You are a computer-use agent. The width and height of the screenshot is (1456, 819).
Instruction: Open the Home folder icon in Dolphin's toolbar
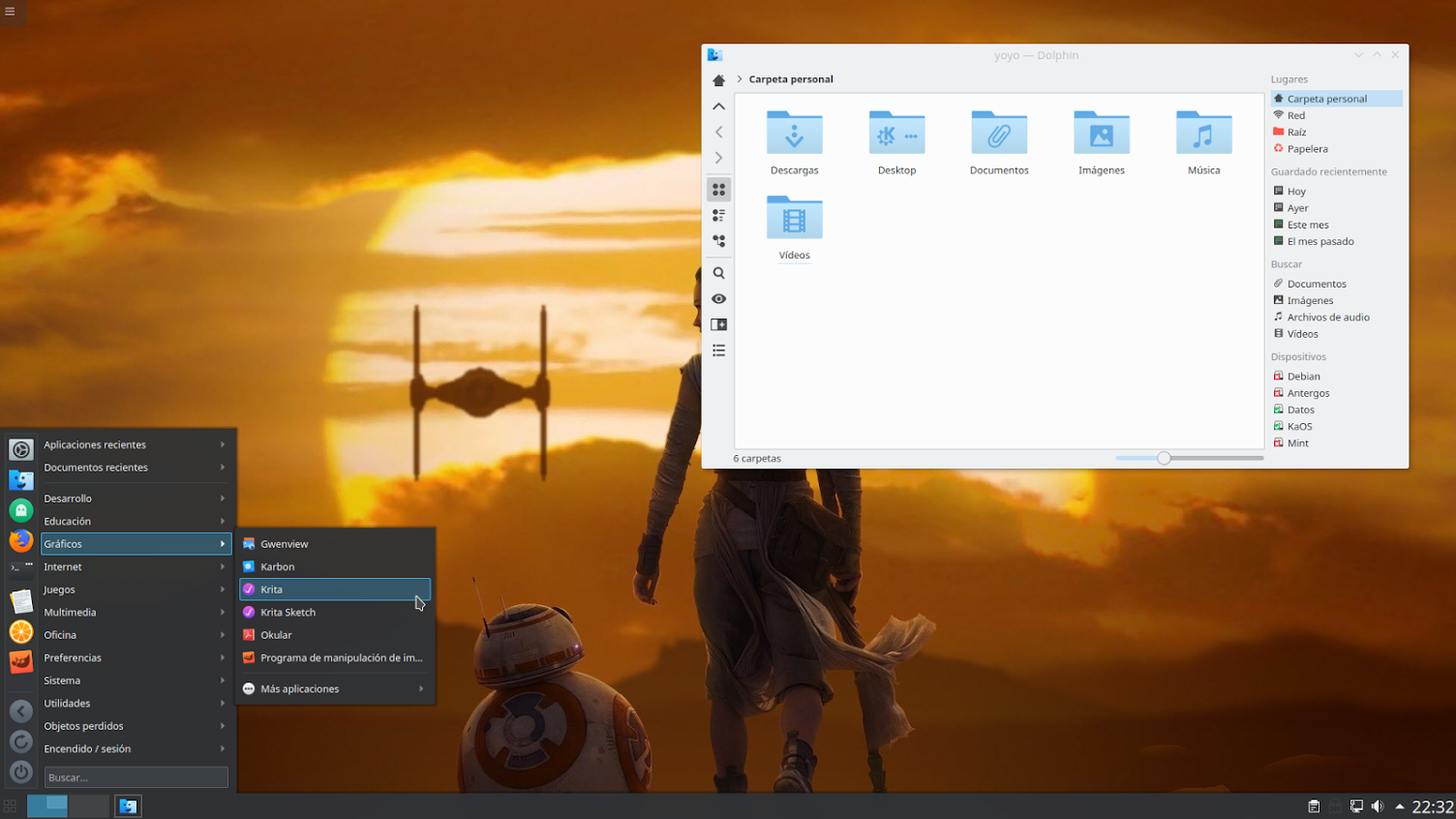click(x=718, y=79)
